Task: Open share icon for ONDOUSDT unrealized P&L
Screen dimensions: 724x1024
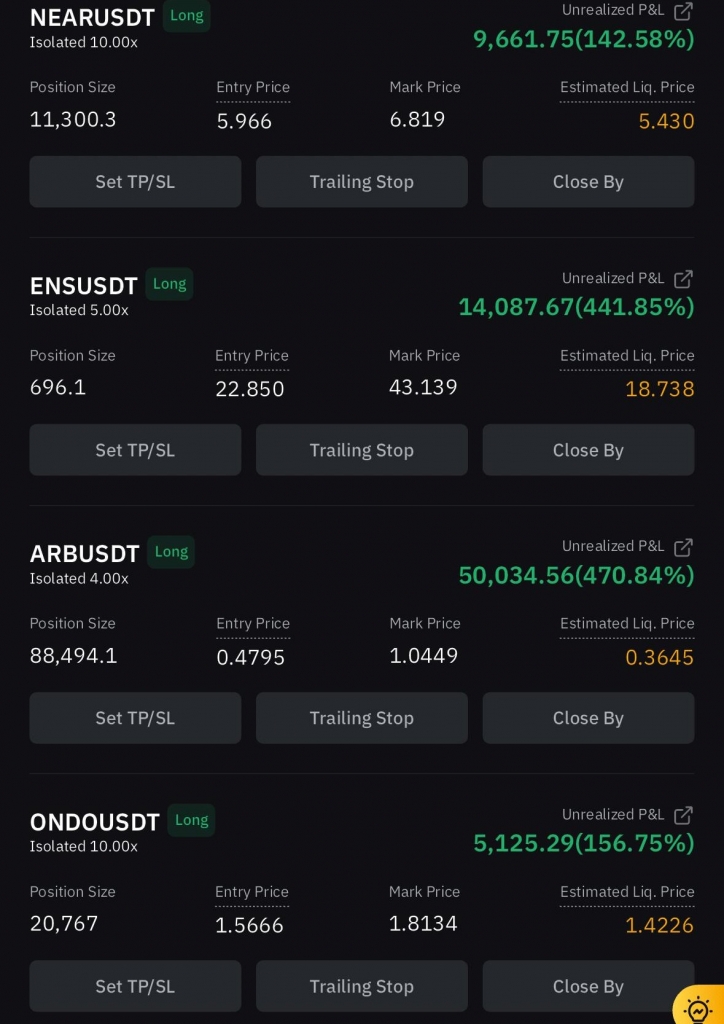Action: coord(683,815)
